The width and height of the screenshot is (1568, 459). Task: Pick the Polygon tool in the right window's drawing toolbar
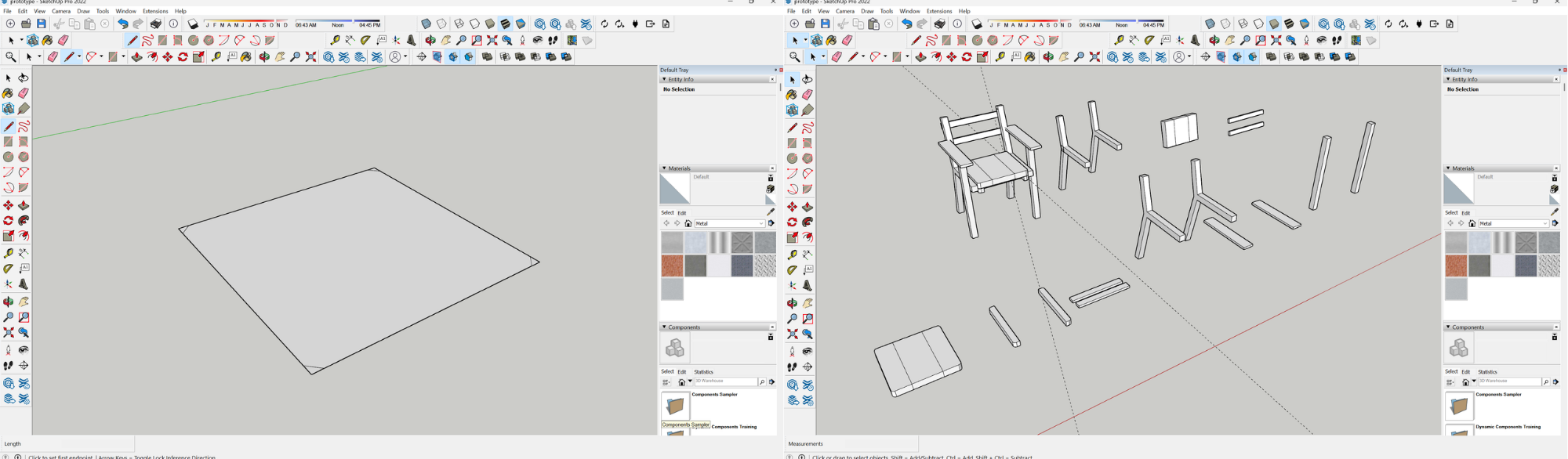tap(993, 40)
